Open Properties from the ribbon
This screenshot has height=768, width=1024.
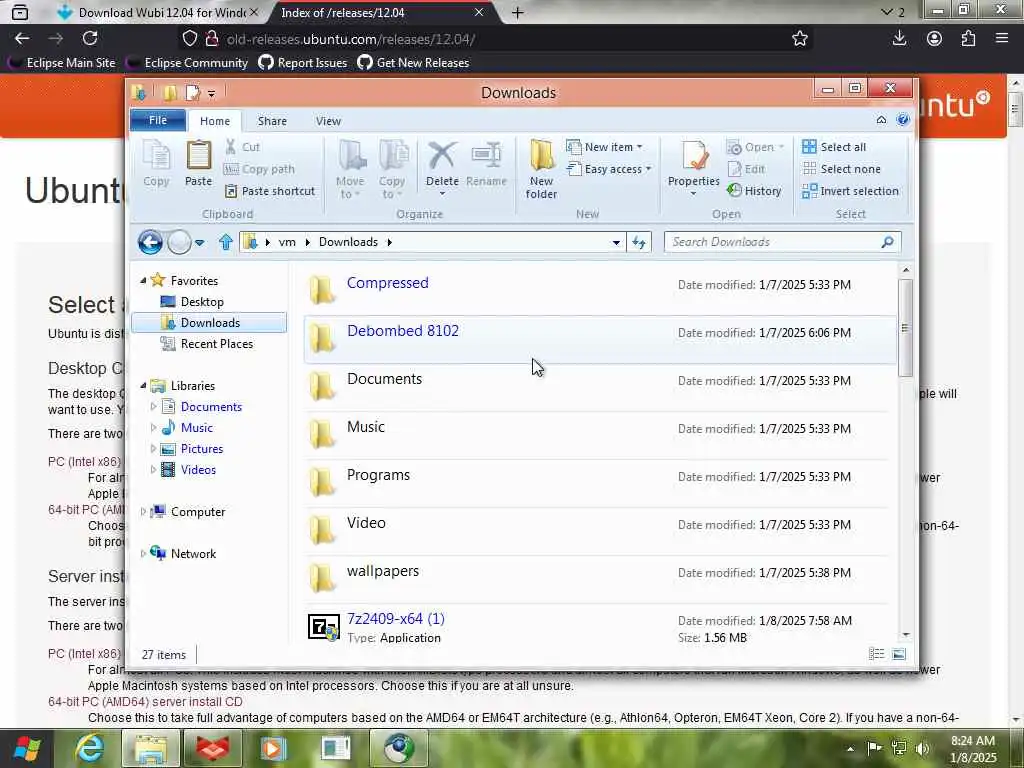pyautogui.click(x=694, y=167)
